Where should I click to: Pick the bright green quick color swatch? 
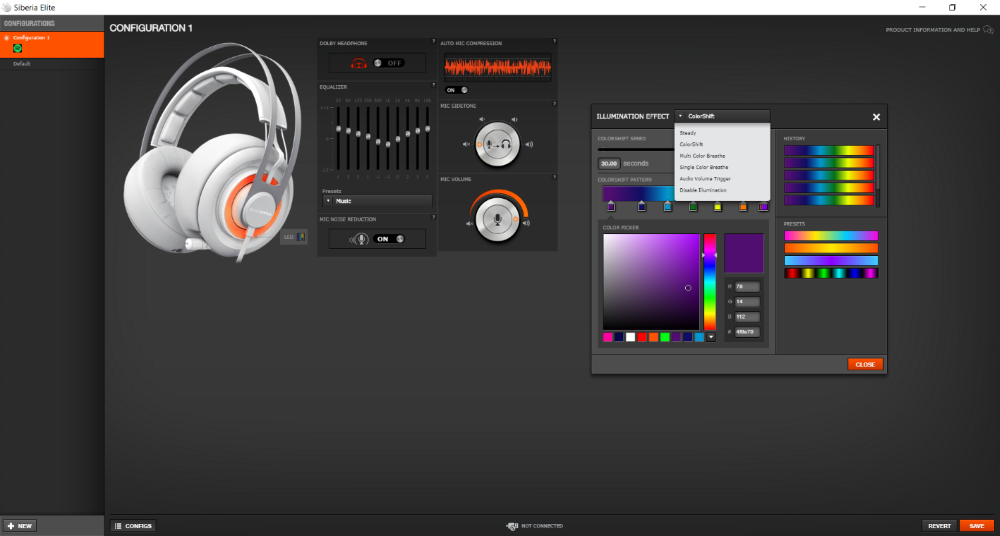[x=665, y=337]
